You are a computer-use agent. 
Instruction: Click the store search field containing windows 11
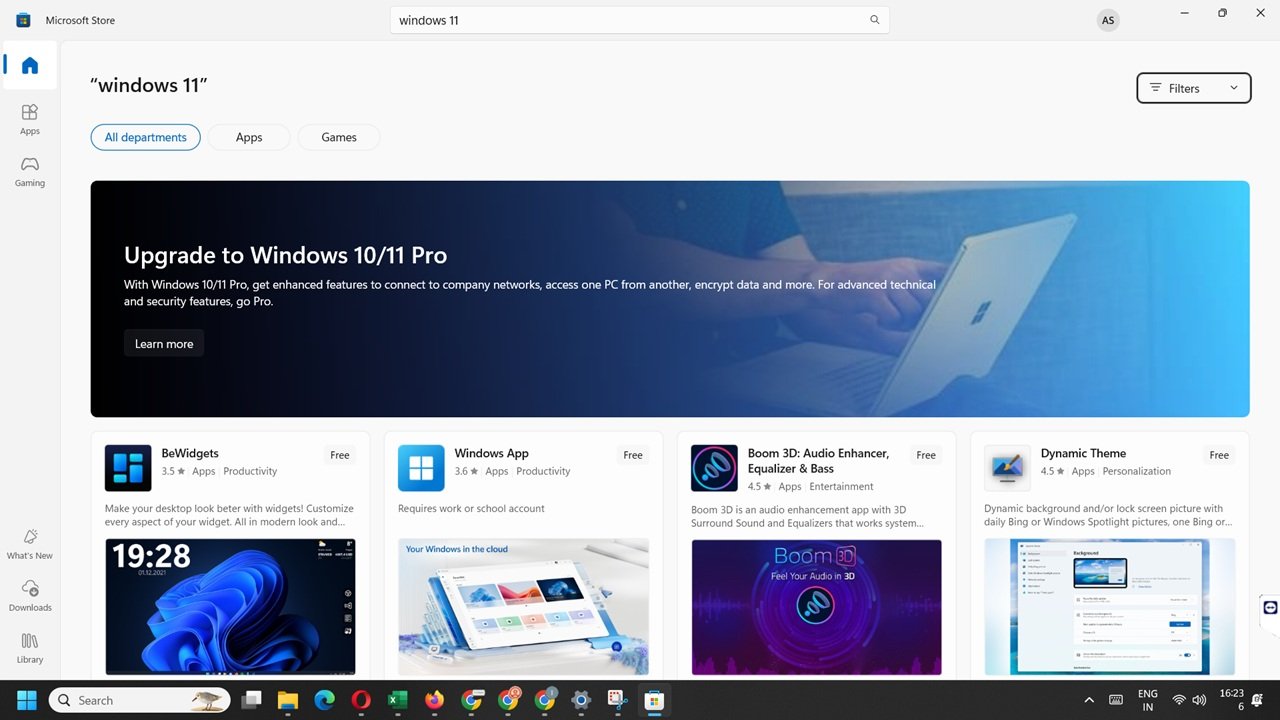(640, 20)
